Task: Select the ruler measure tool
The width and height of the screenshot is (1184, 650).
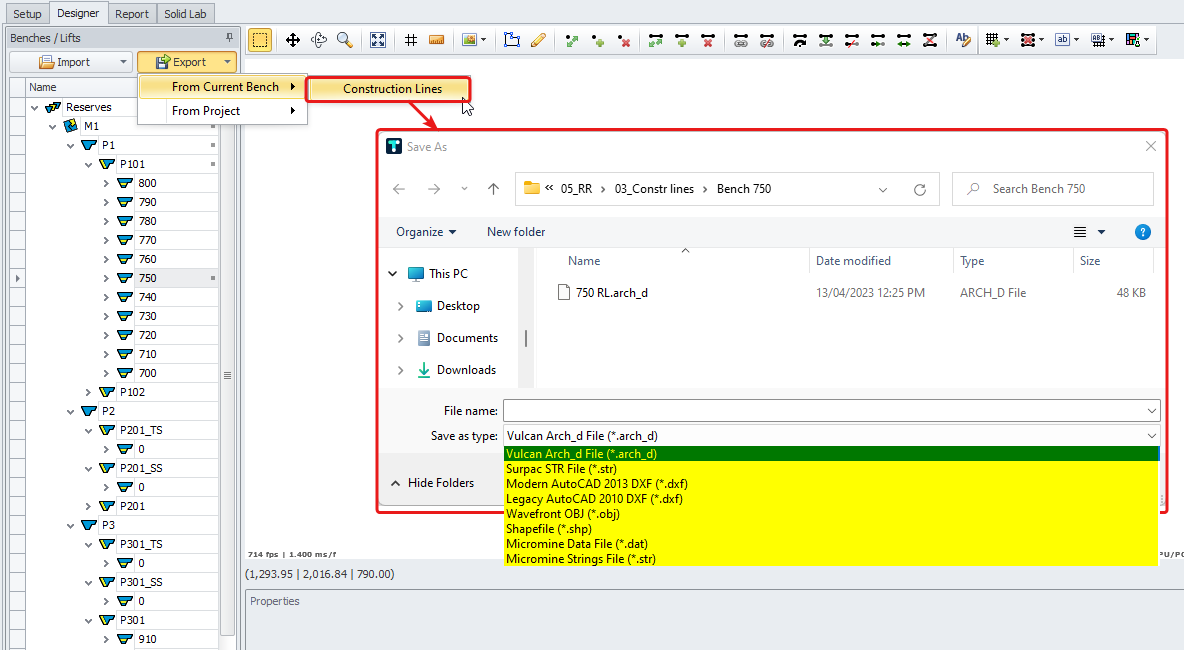Action: [x=436, y=40]
